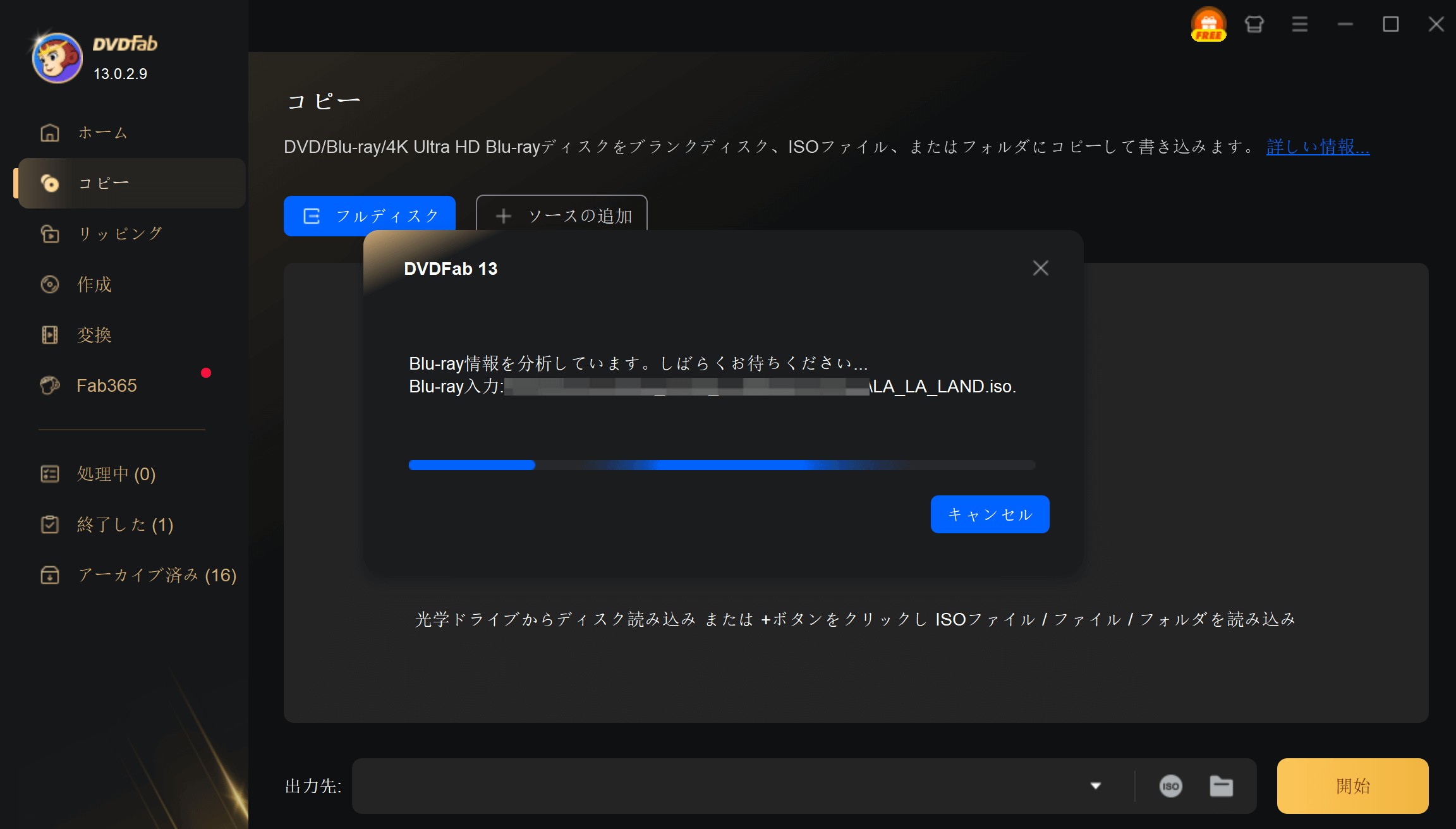Close the DVDFab 13 dialog
Screen dimensions: 1456x829
coord(1041,268)
